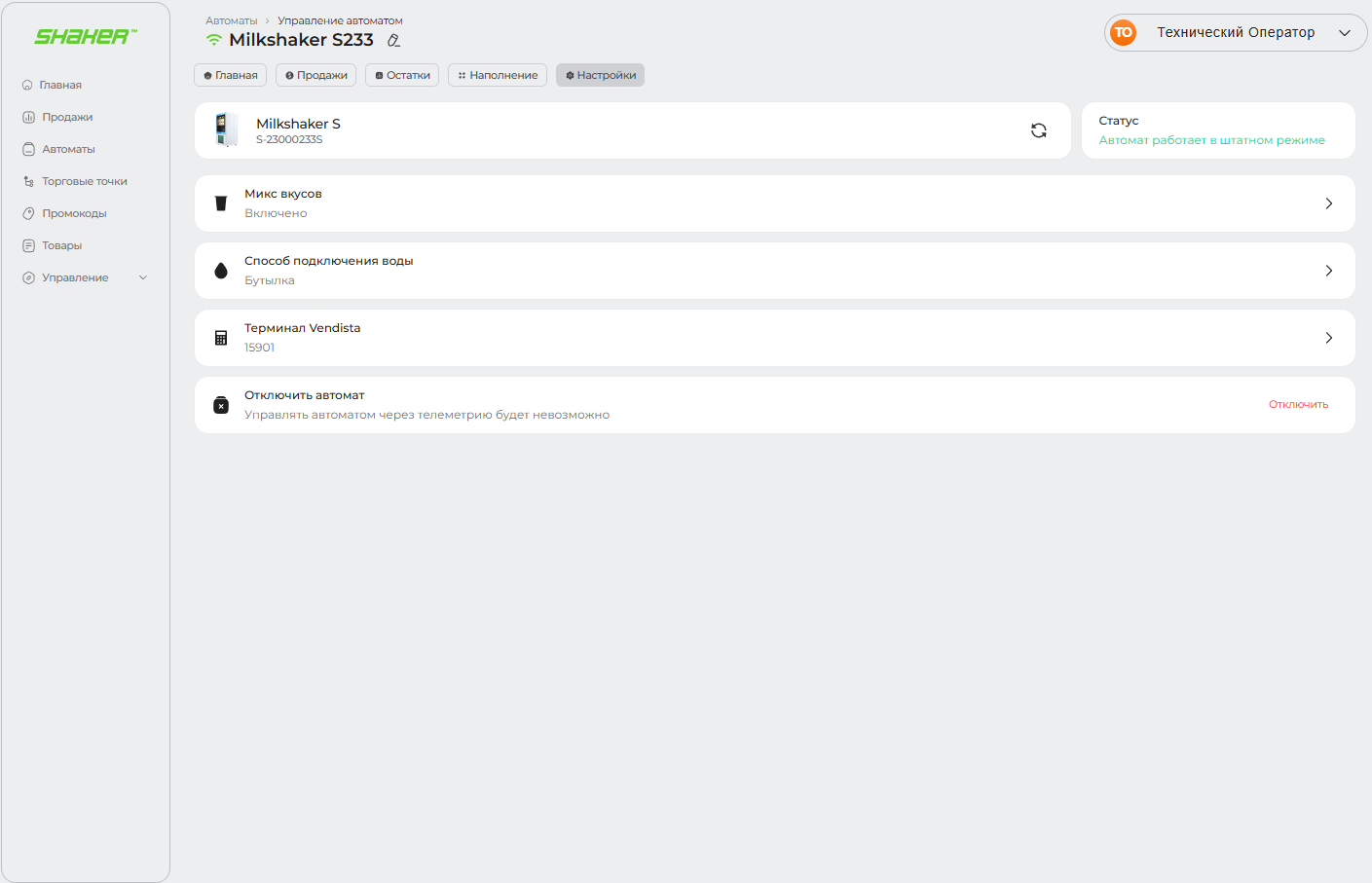Open Микс вкусов setting via chevron
Image resolution: width=1372 pixels, height=883 pixels.
pyautogui.click(x=1328, y=203)
